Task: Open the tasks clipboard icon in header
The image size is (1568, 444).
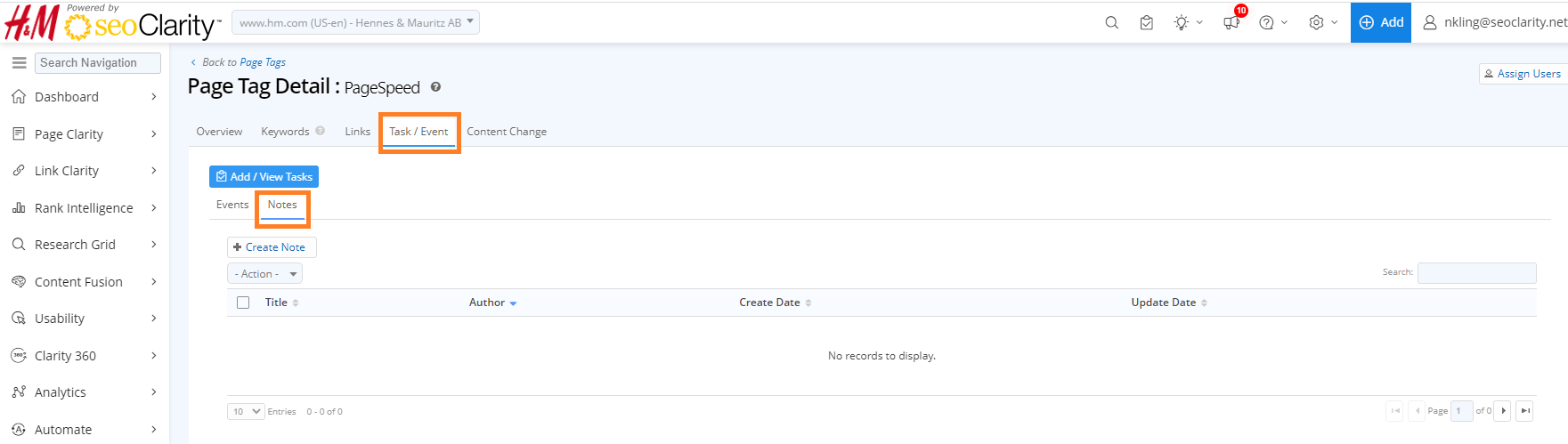Action: point(1146,22)
